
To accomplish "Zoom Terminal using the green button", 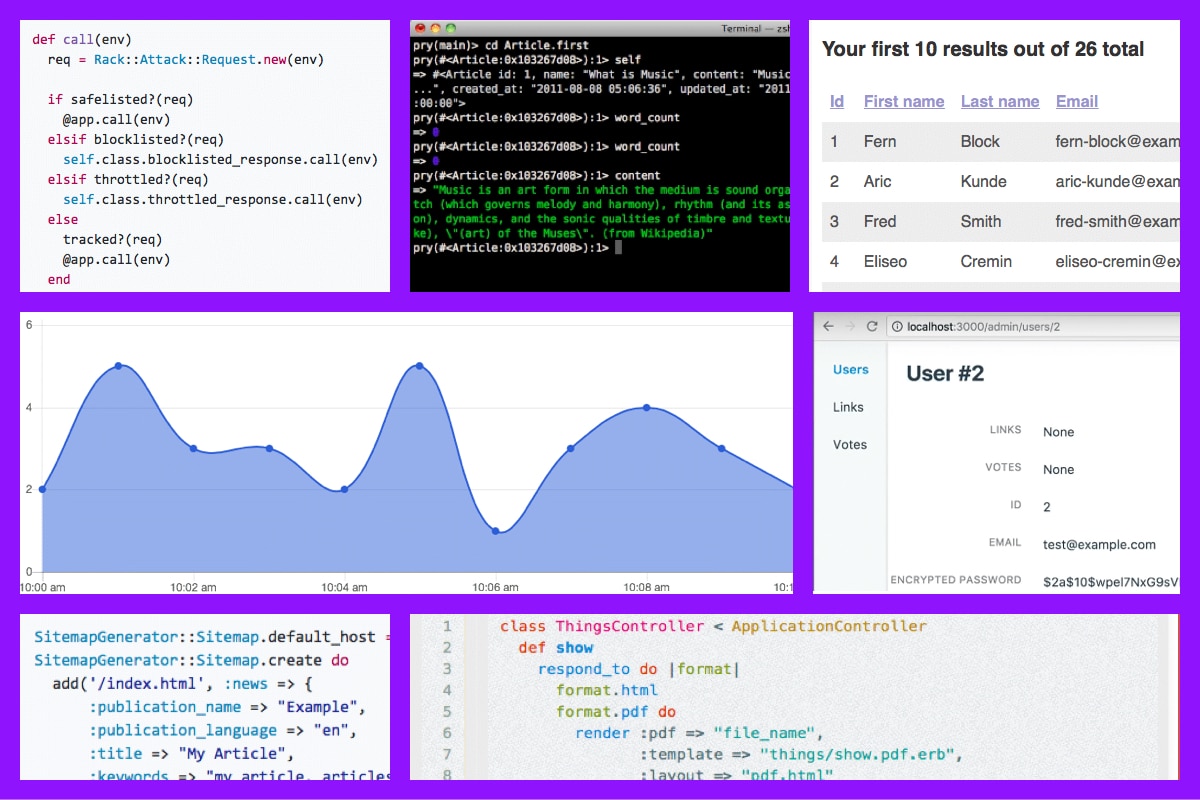I will (x=450, y=28).
